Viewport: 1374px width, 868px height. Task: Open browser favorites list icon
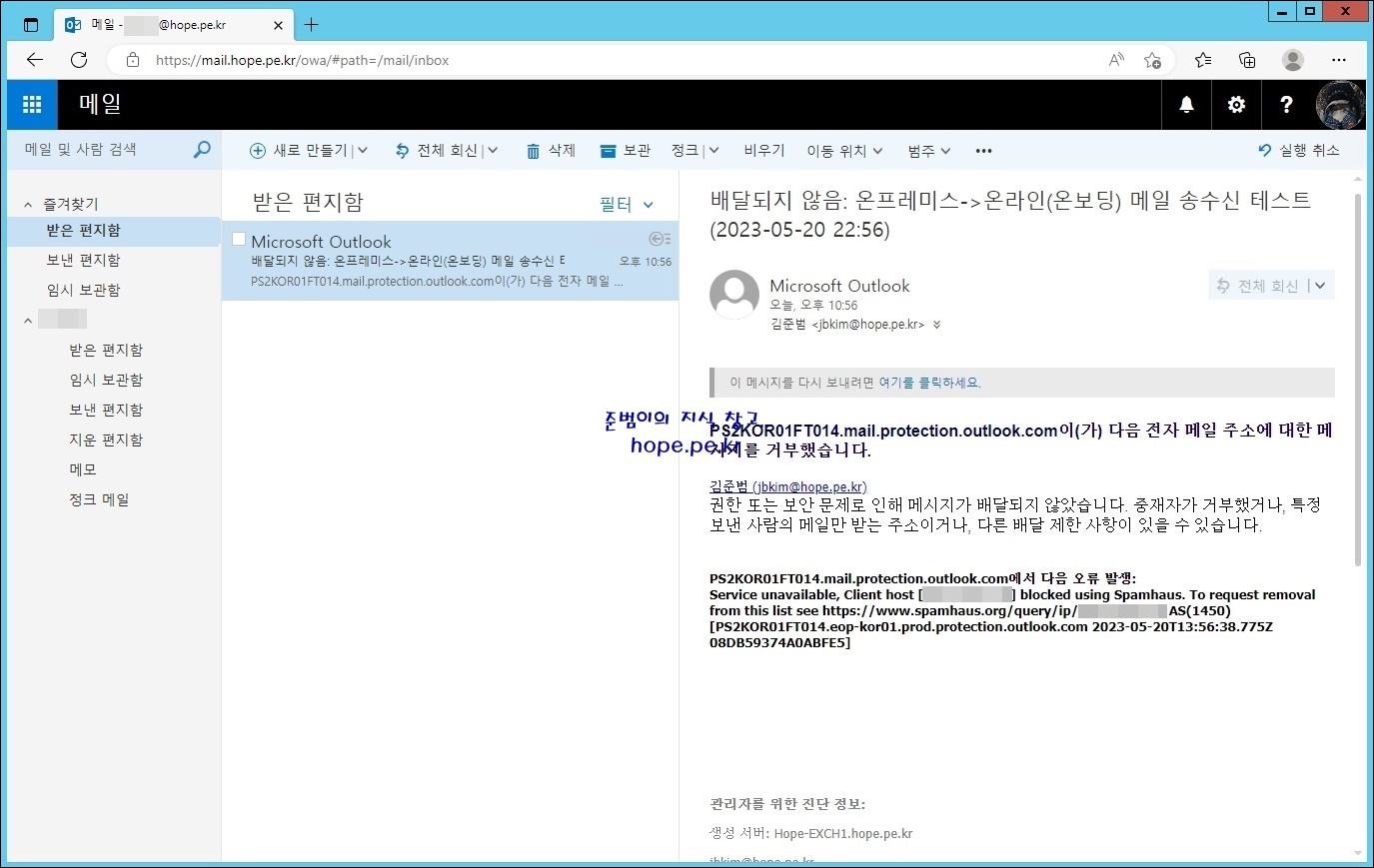(1203, 60)
